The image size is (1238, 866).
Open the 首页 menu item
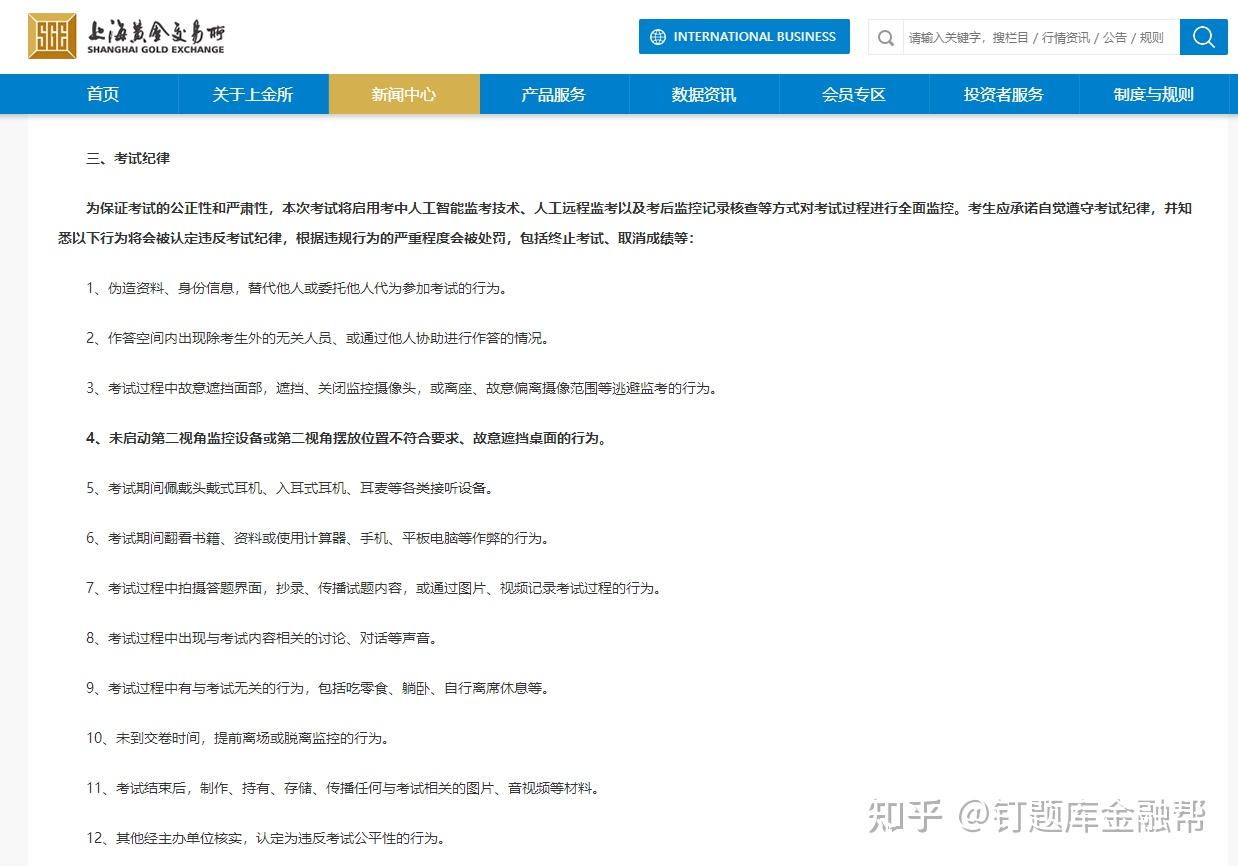coord(102,93)
